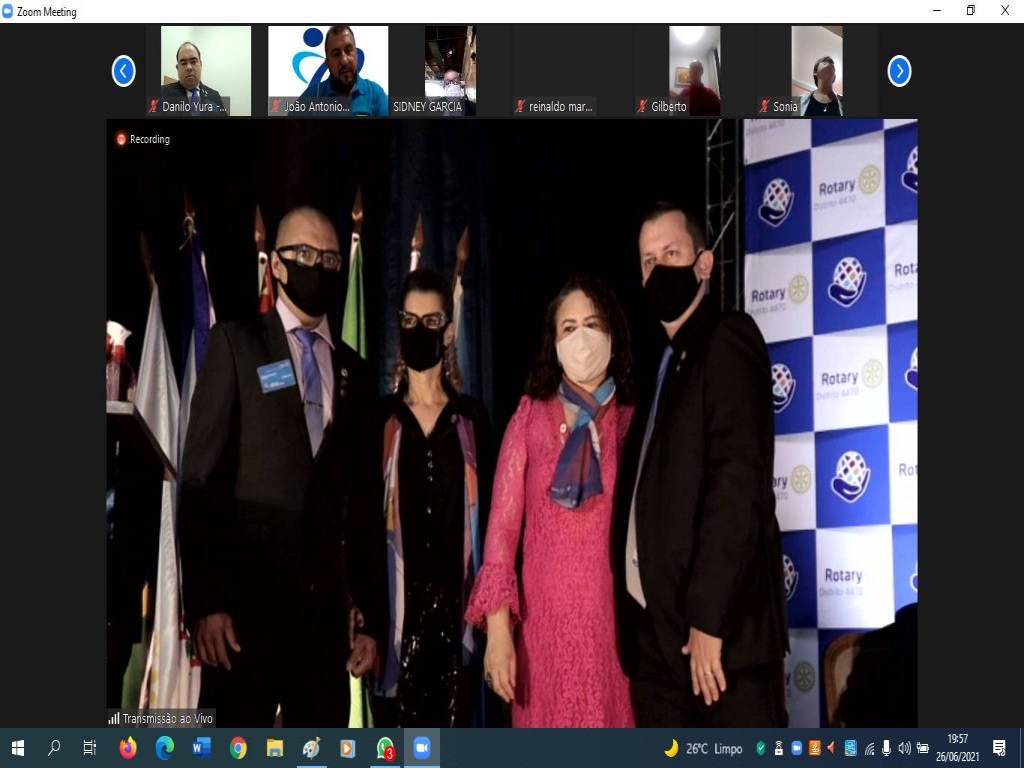Open Windows taskbar search

[54, 748]
